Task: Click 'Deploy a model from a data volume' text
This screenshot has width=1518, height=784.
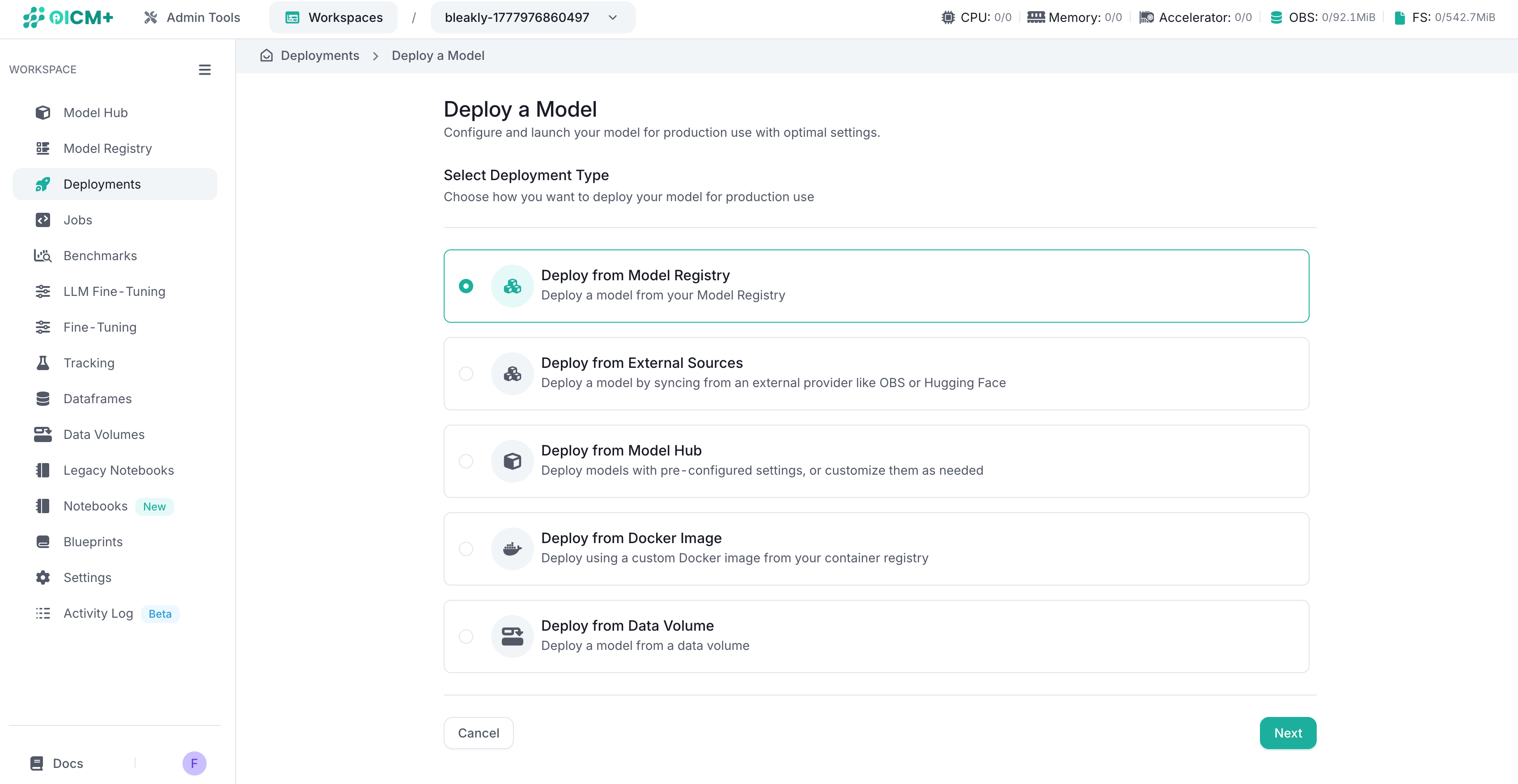Action: 645,645
